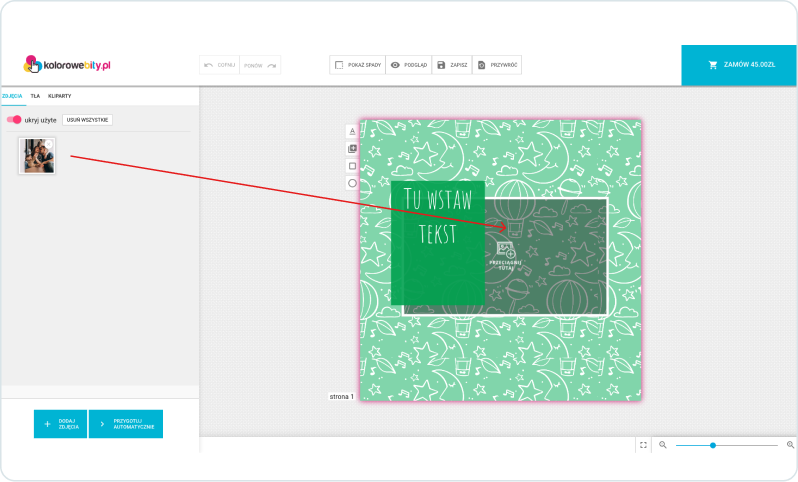Switch to the Zdjęcia tab
This screenshot has width=798, height=482.
(12, 96)
